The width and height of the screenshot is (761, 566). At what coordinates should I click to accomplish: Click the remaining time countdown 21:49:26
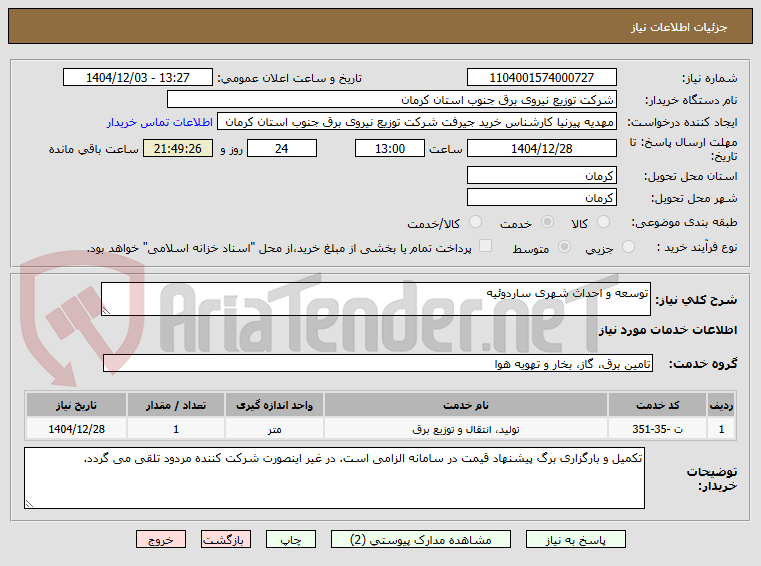178,149
